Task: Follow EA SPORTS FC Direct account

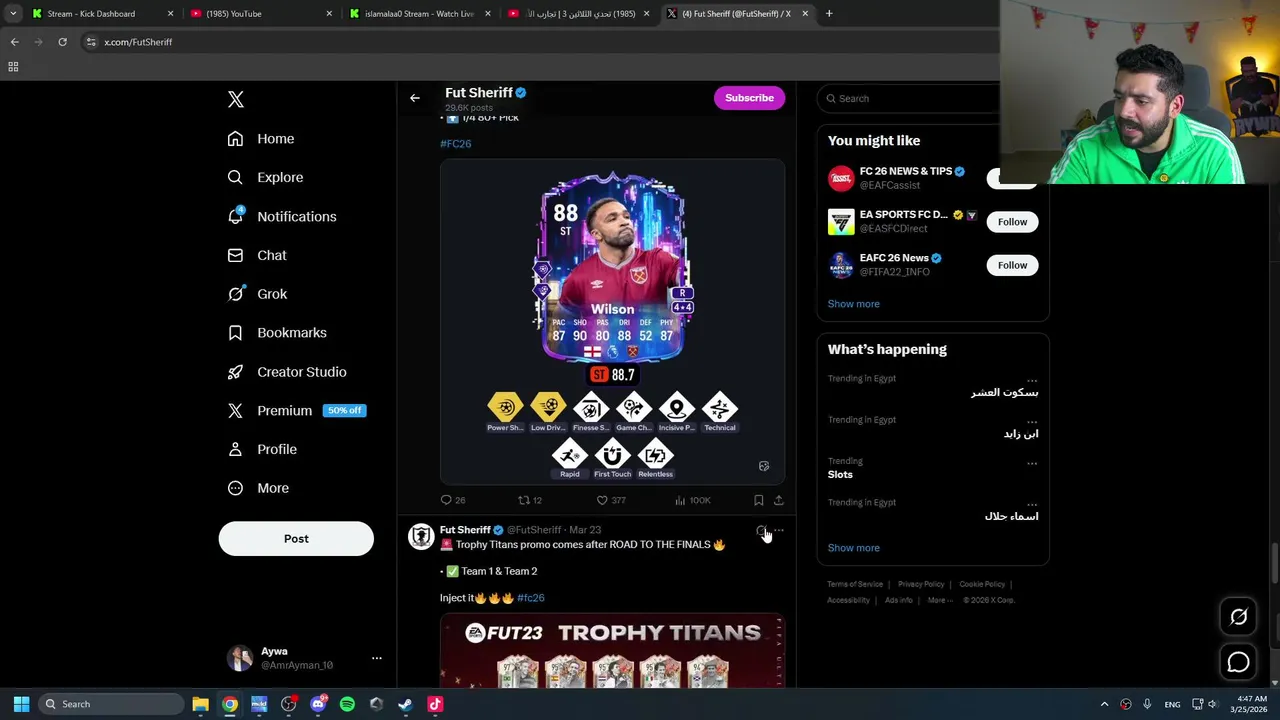Action: pyautogui.click(x=1012, y=222)
